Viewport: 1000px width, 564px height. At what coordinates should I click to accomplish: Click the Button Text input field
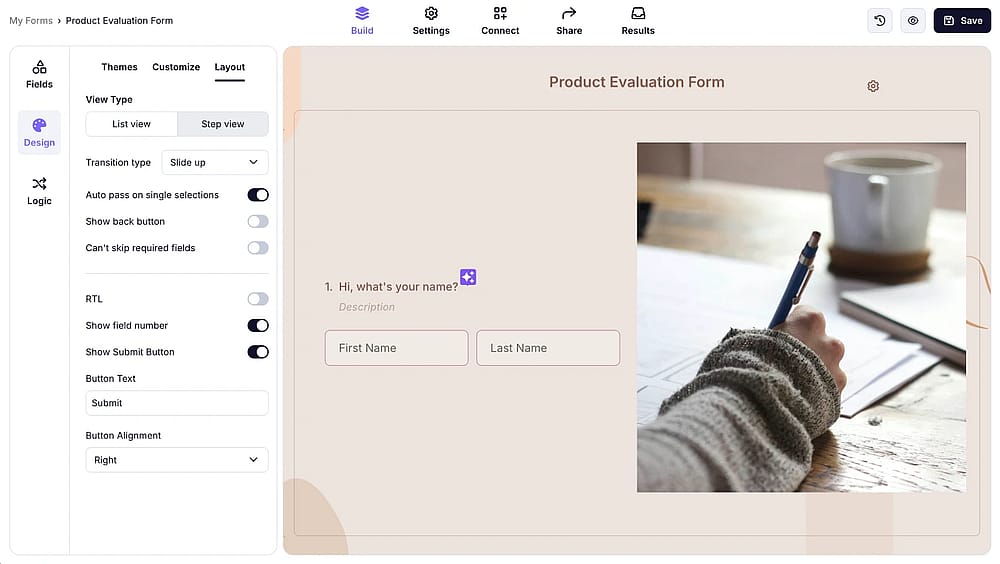click(x=177, y=403)
